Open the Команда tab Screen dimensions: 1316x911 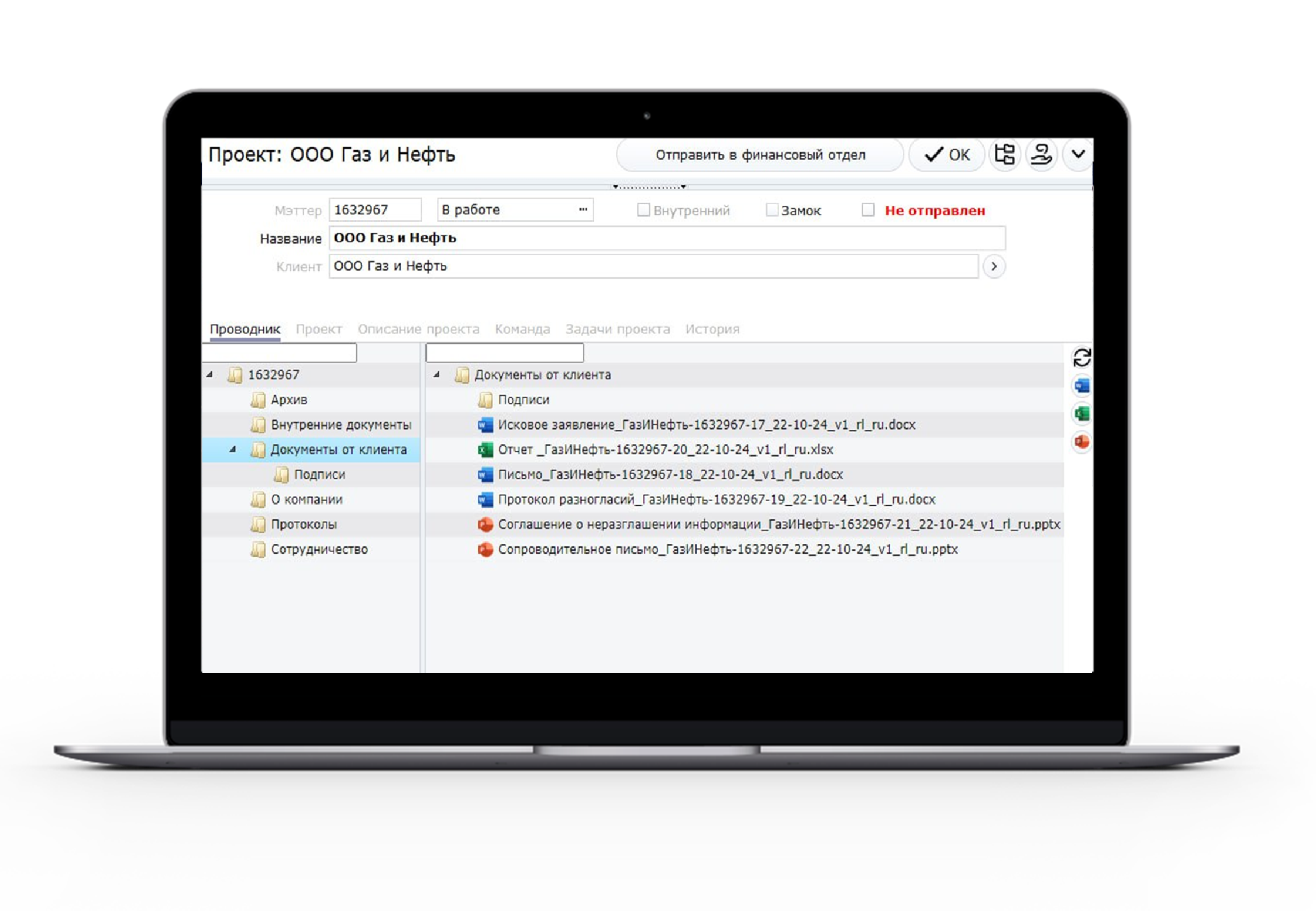click(x=522, y=329)
